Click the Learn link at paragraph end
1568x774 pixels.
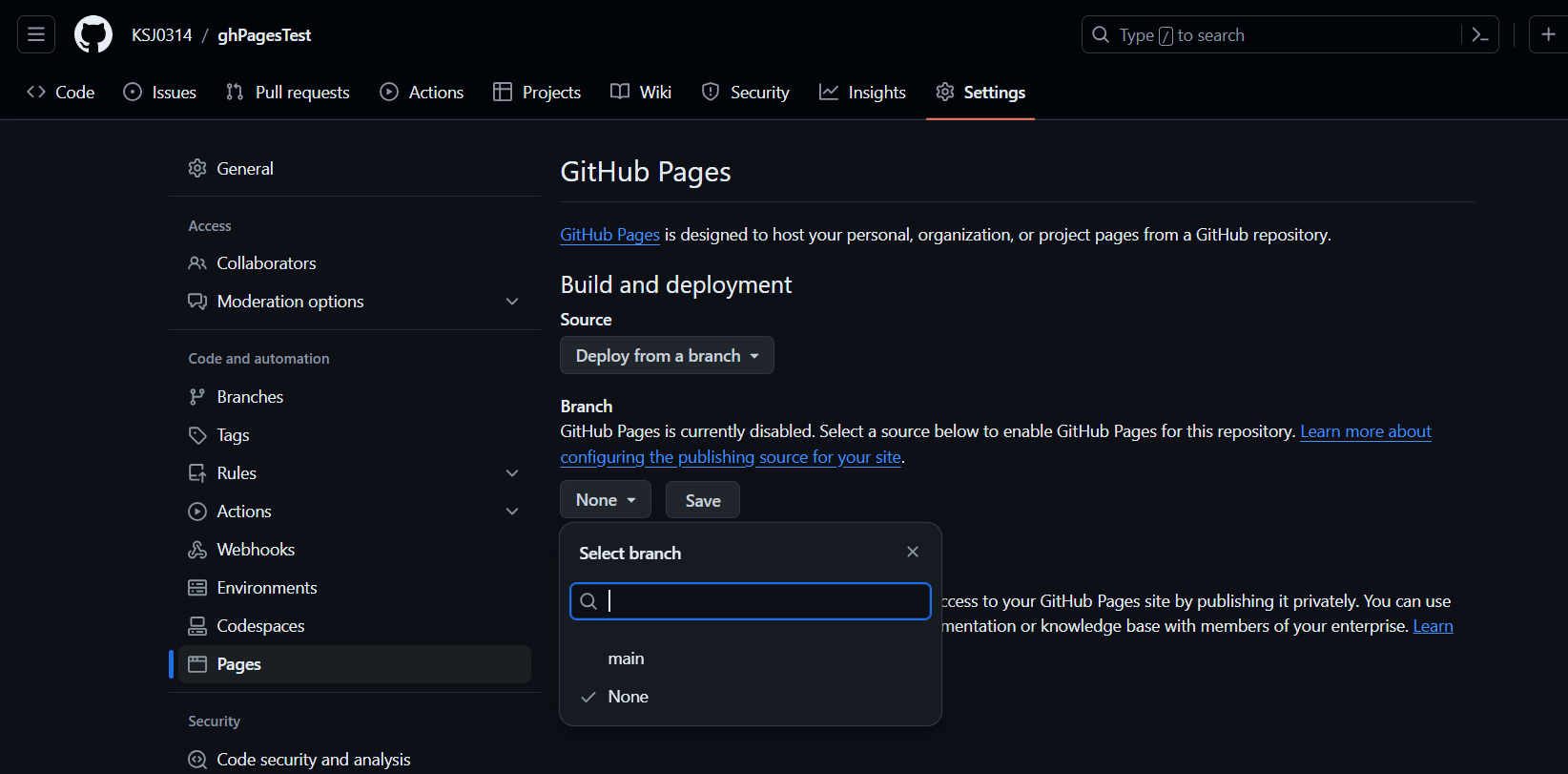pyautogui.click(x=1433, y=626)
